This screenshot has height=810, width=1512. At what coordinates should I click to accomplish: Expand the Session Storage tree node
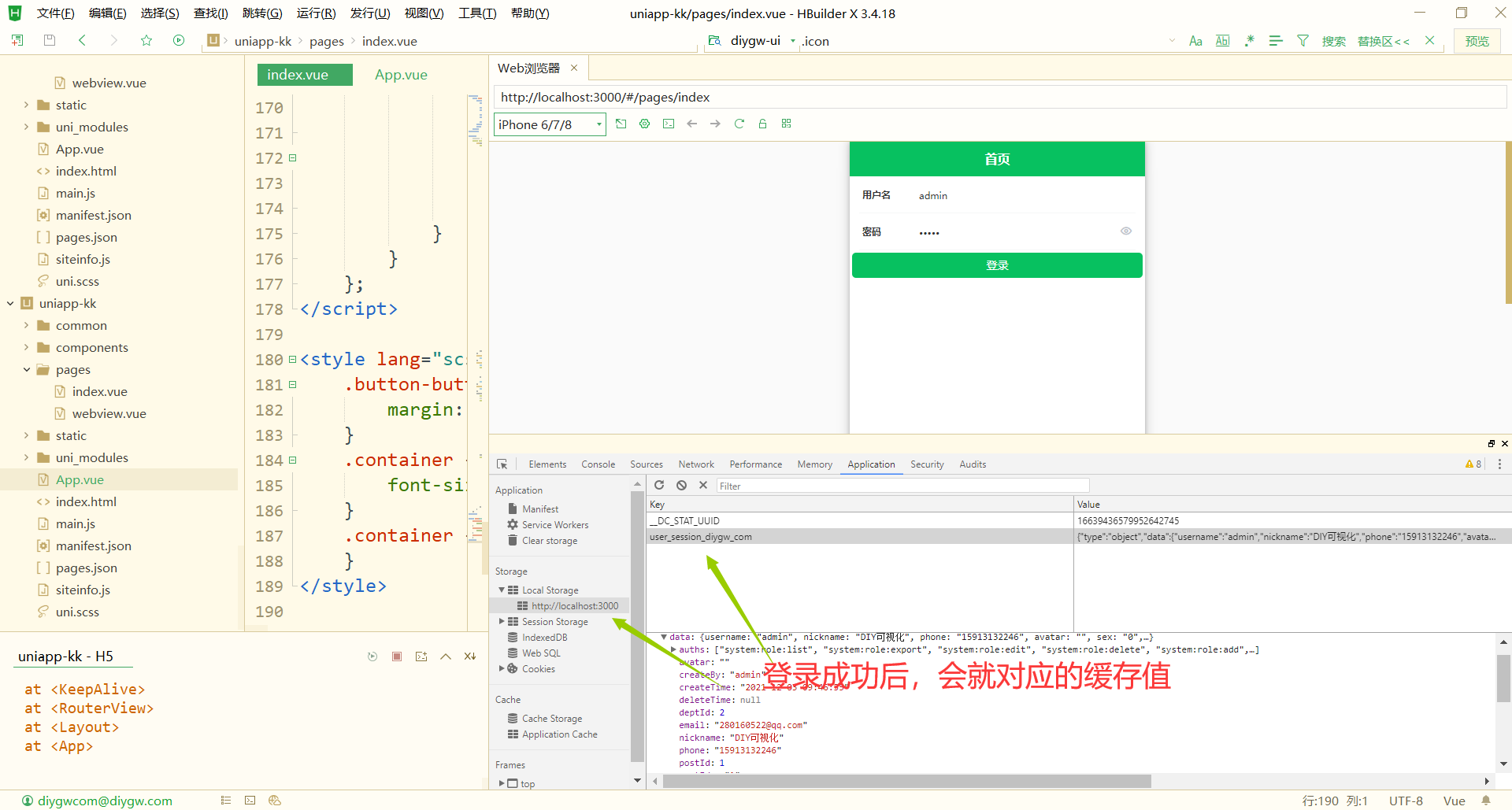(502, 621)
